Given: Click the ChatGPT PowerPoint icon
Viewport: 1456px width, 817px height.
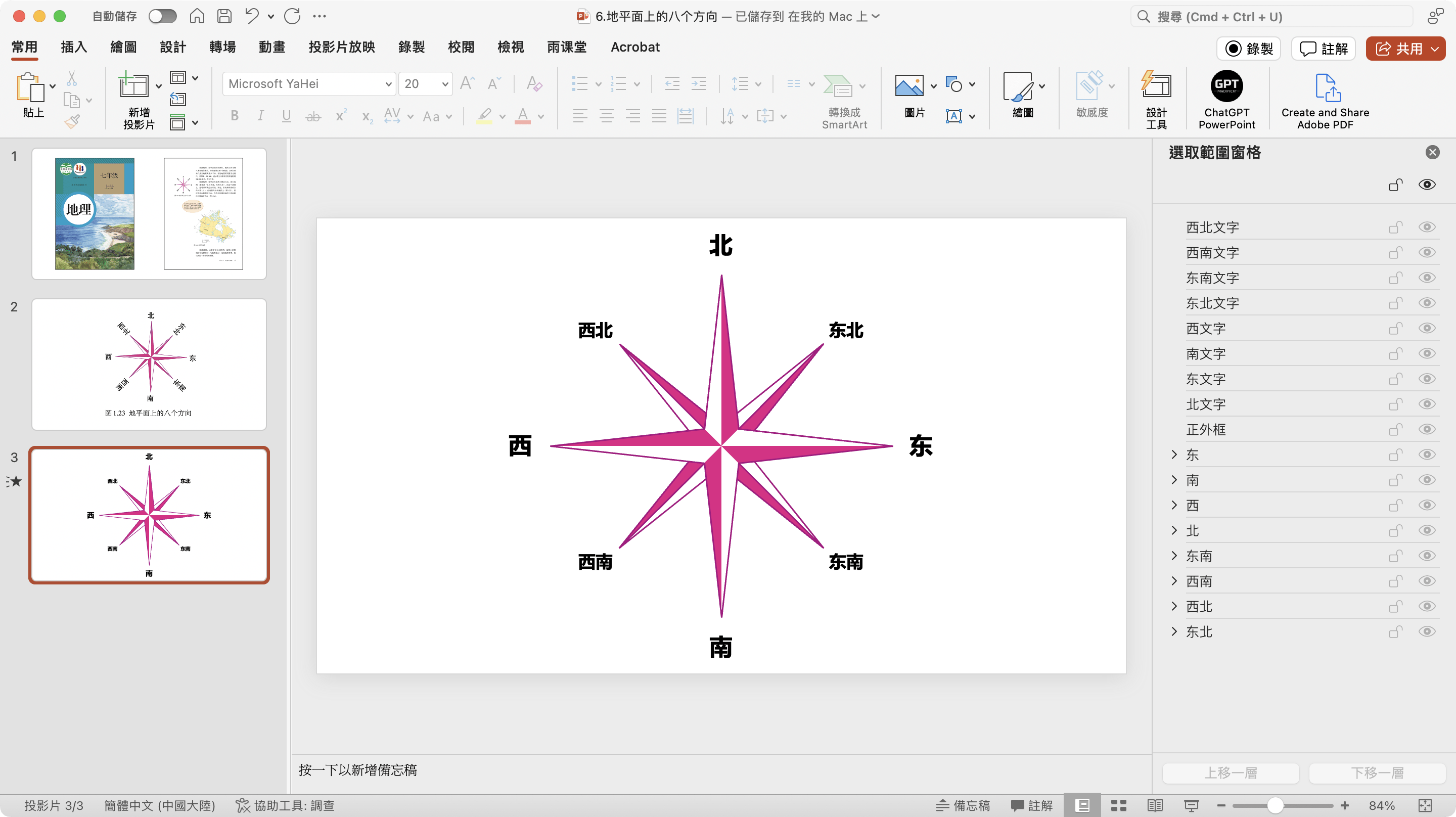Looking at the screenshot, I should click(x=1226, y=86).
